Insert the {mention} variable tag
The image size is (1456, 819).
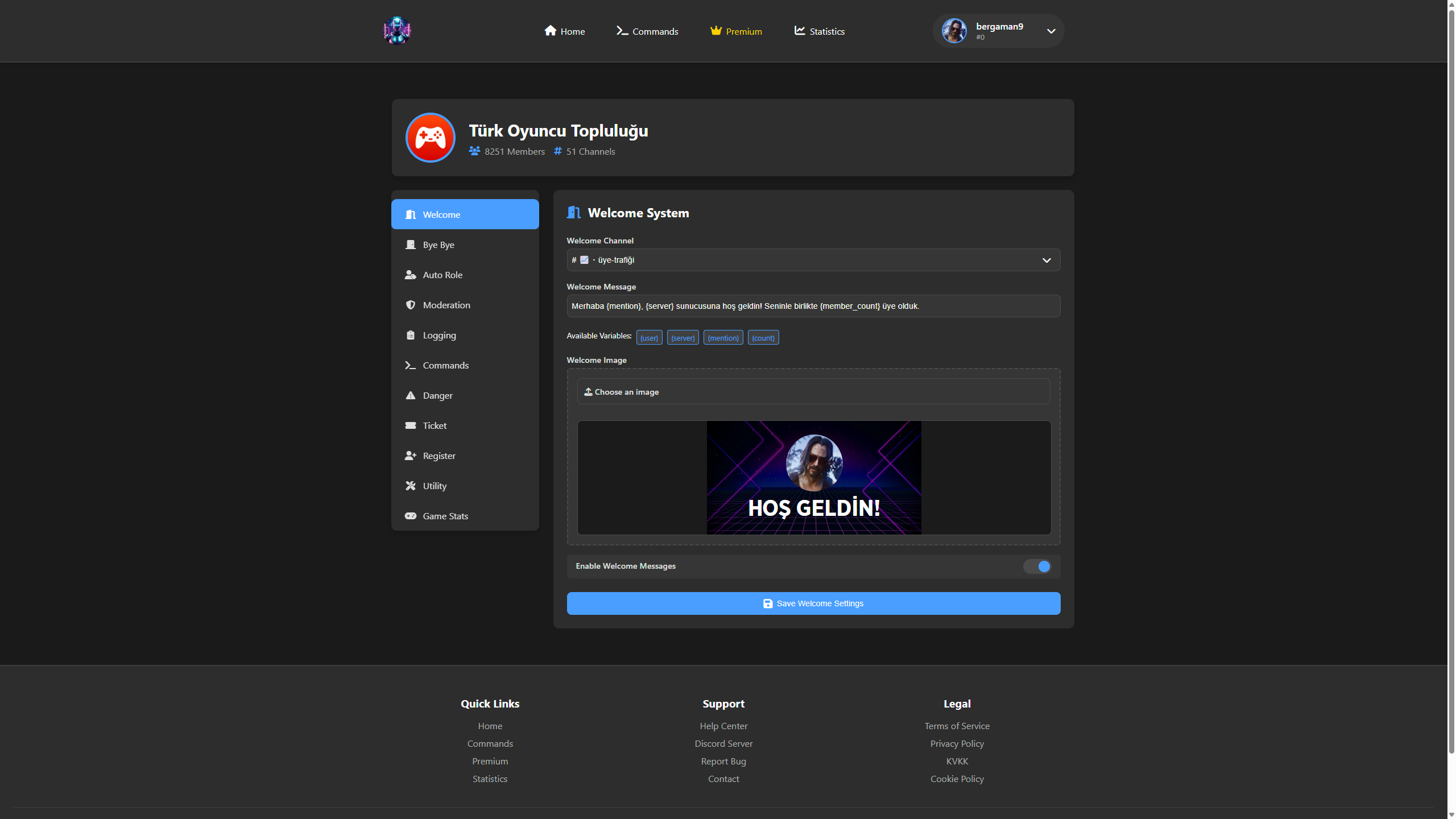click(x=723, y=338)
